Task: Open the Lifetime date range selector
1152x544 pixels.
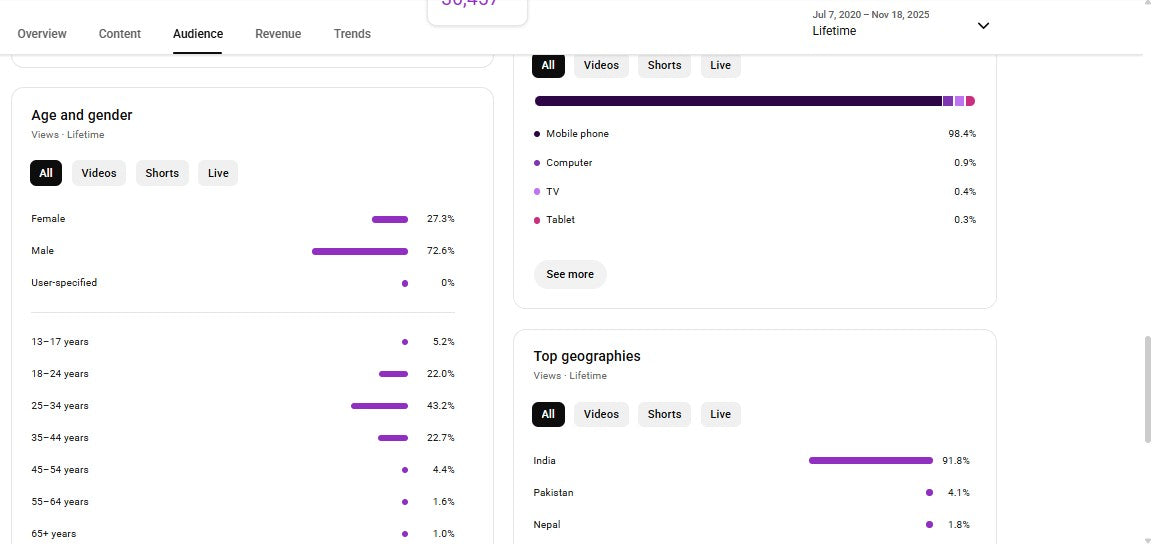Action: pos(834,31)
